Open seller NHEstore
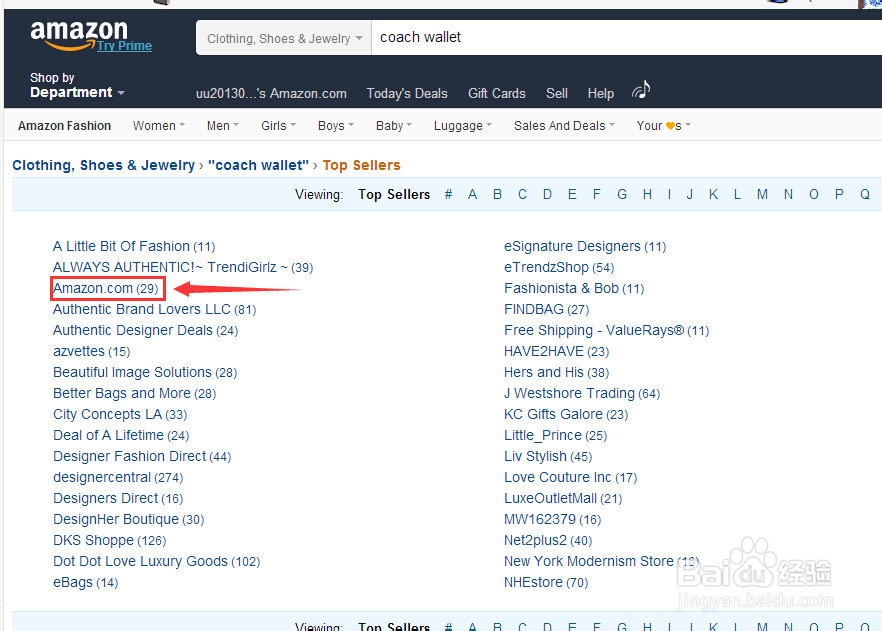 pyautogui.click(x=546, y=582)
